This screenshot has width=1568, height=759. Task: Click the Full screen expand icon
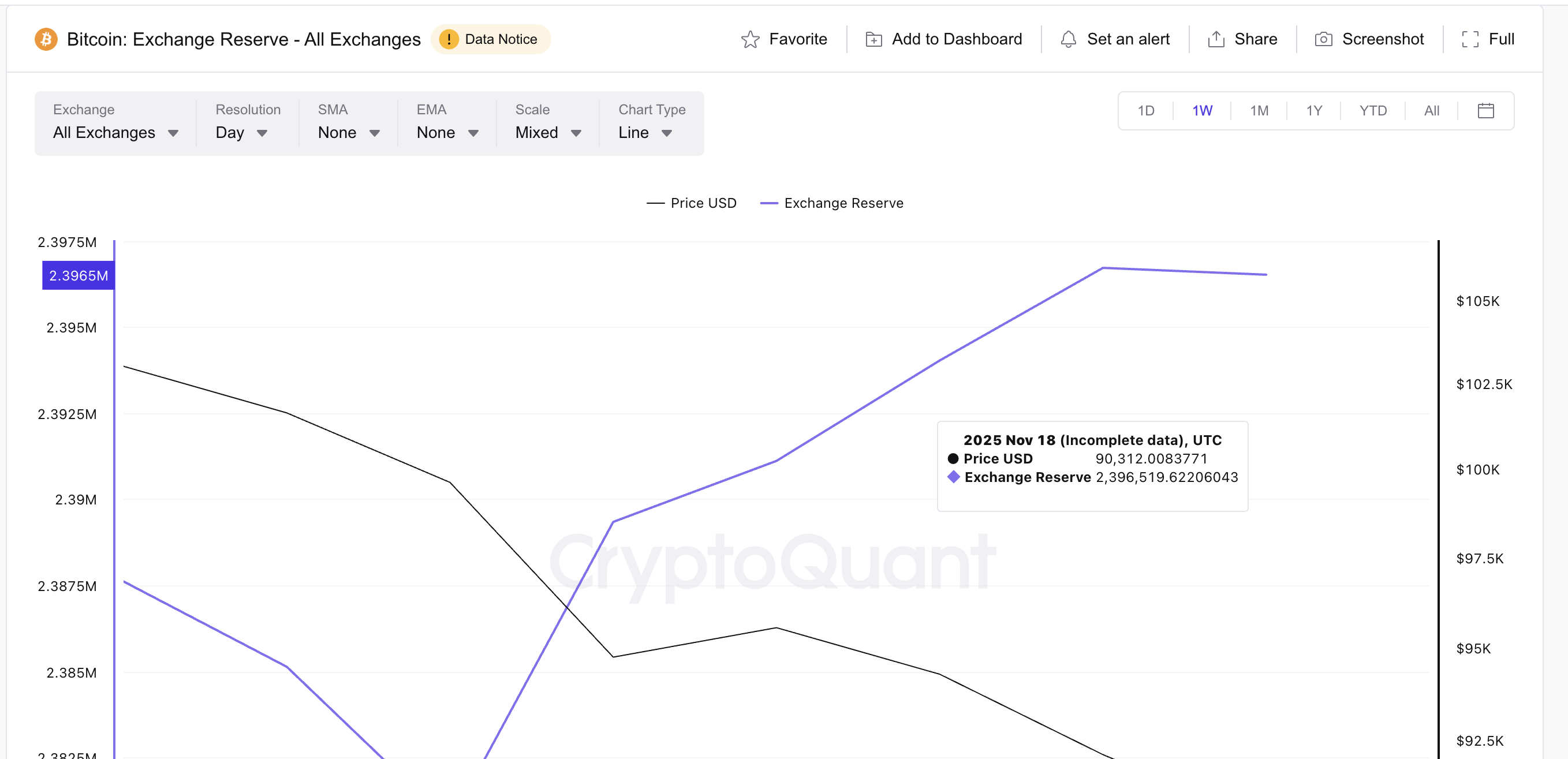1469,40
